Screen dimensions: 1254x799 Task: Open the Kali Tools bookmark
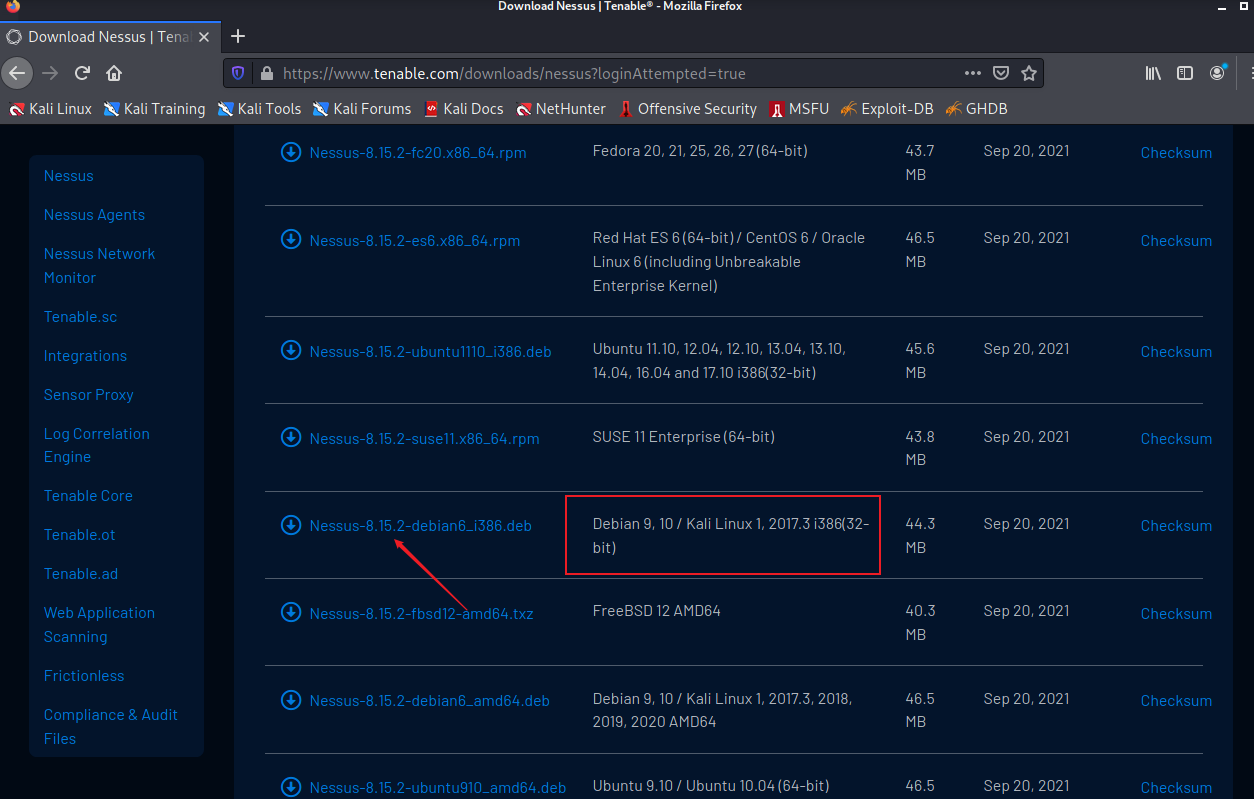259,109
